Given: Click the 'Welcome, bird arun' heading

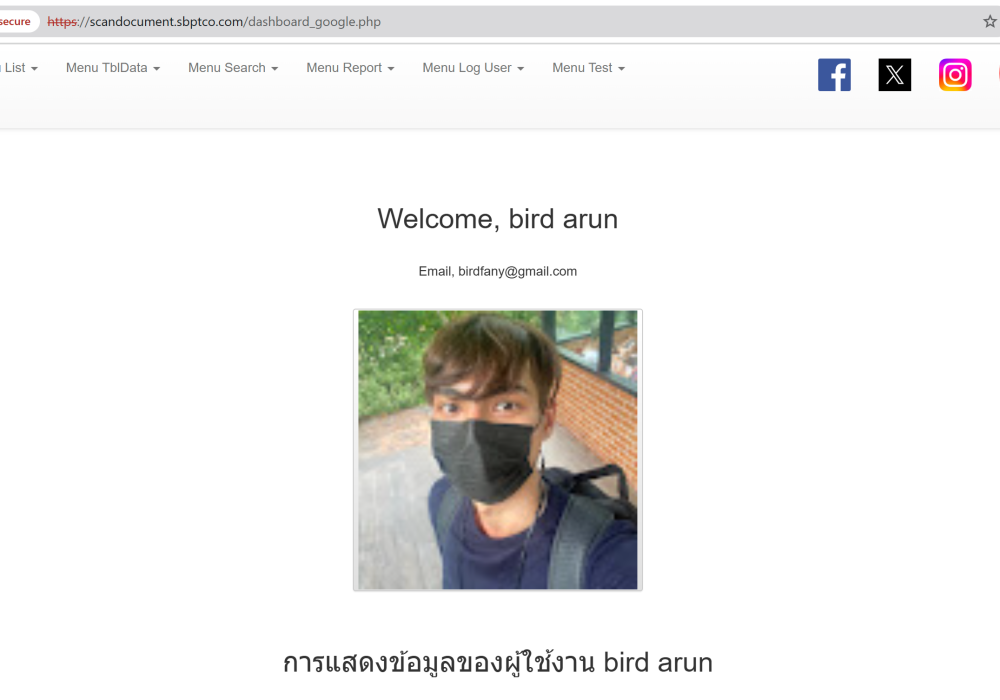Looking at the screenshot, I should [497, 219].
